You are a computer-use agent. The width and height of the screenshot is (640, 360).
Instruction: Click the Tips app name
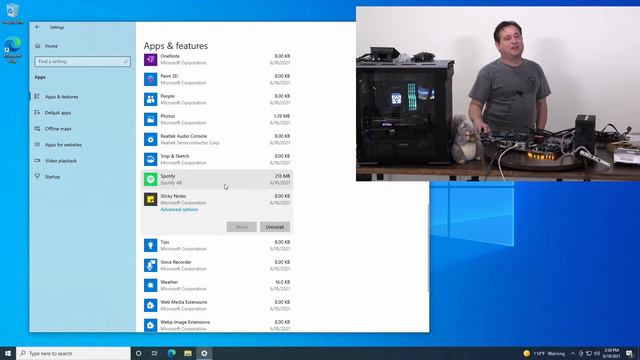tap(164, 242)
